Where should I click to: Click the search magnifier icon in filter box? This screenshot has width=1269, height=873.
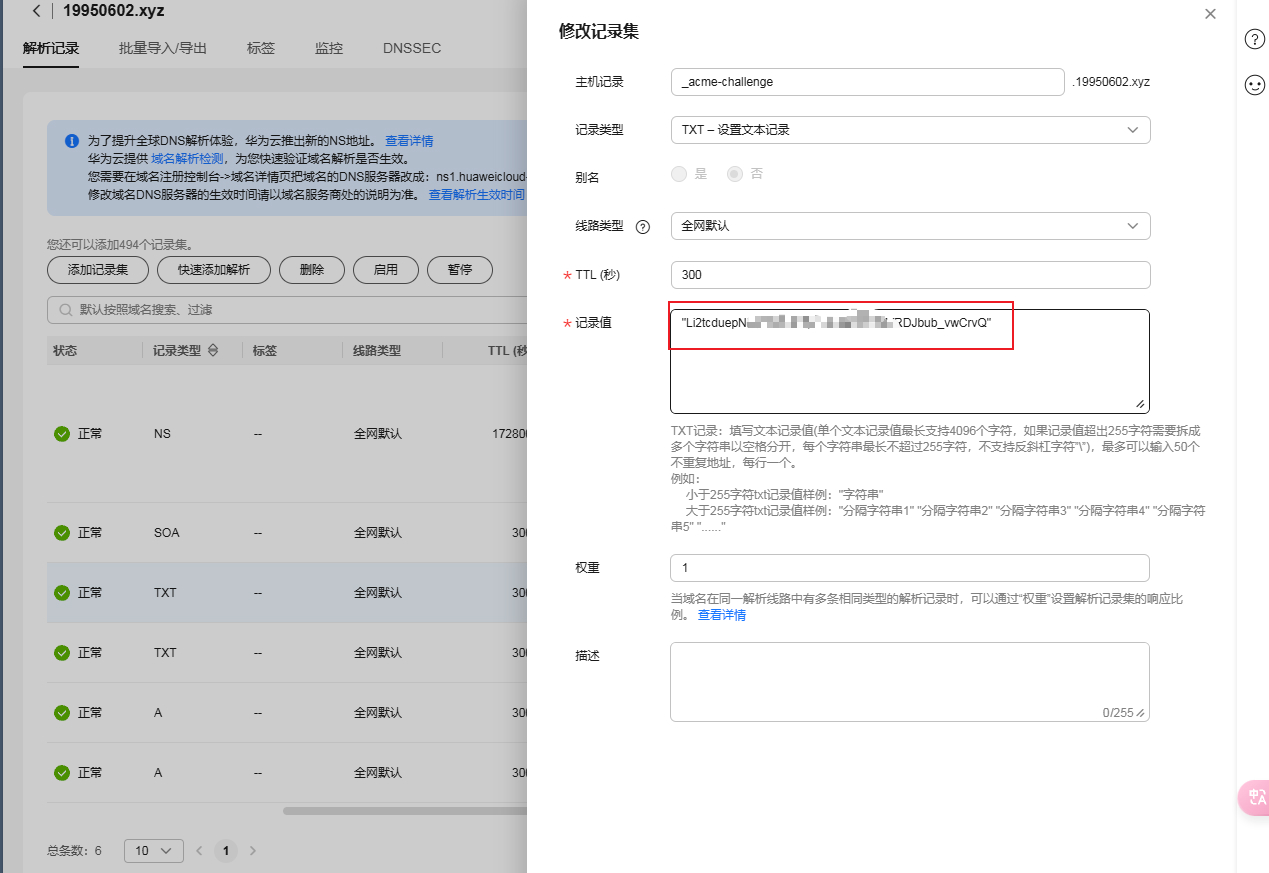pyautogui.click(x=66, y=310)
